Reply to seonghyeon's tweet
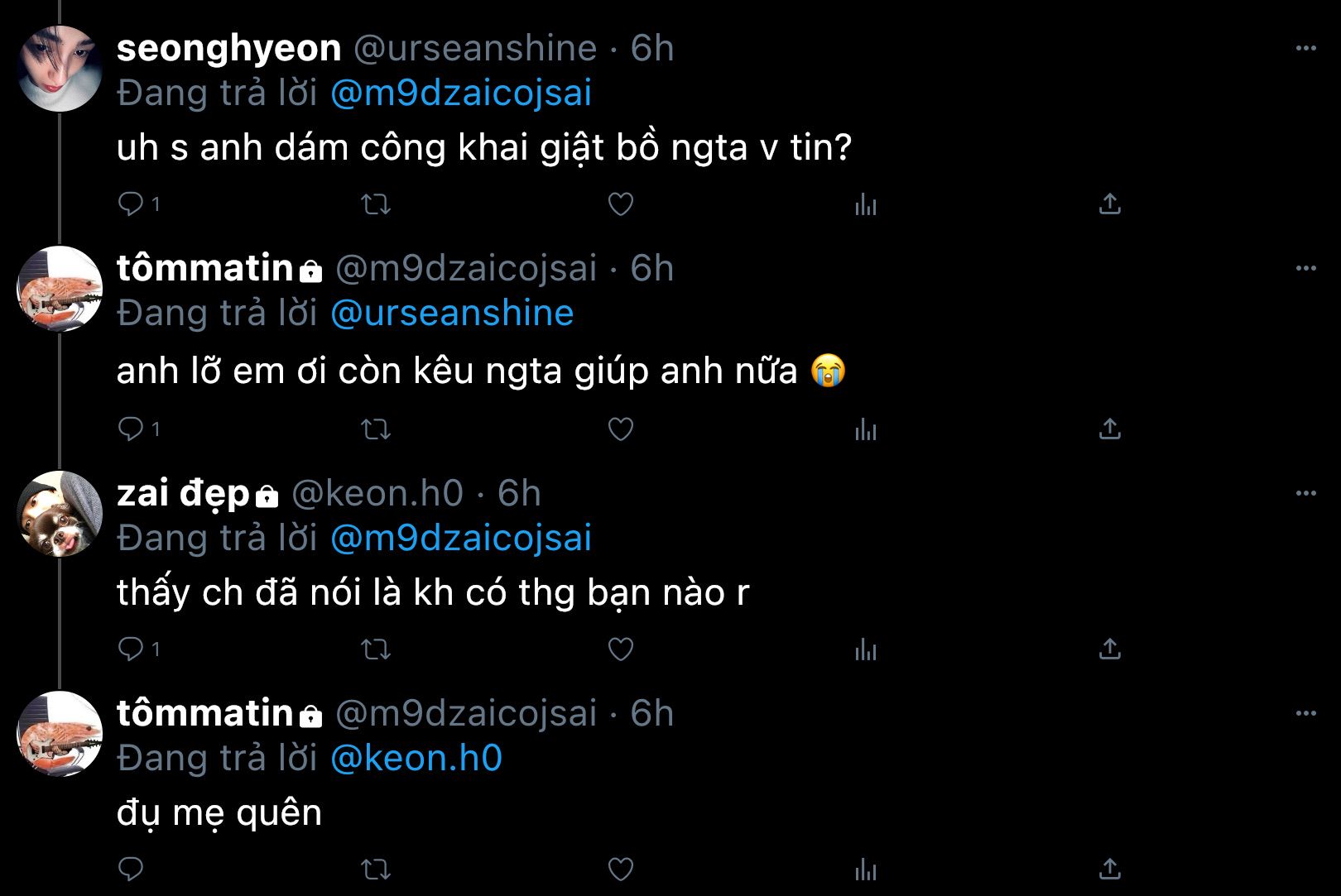The image size is (1341, 896). (x=131, y=204)
